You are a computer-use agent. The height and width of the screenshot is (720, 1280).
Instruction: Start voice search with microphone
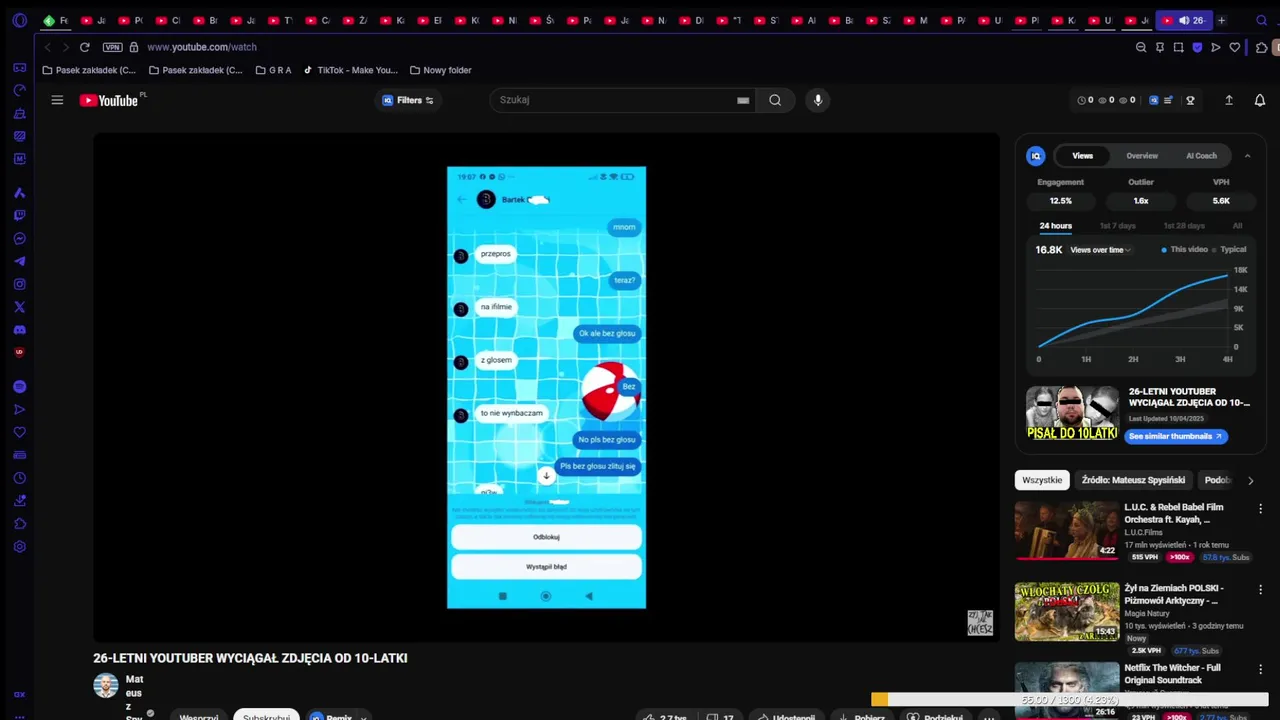[818, 100]
